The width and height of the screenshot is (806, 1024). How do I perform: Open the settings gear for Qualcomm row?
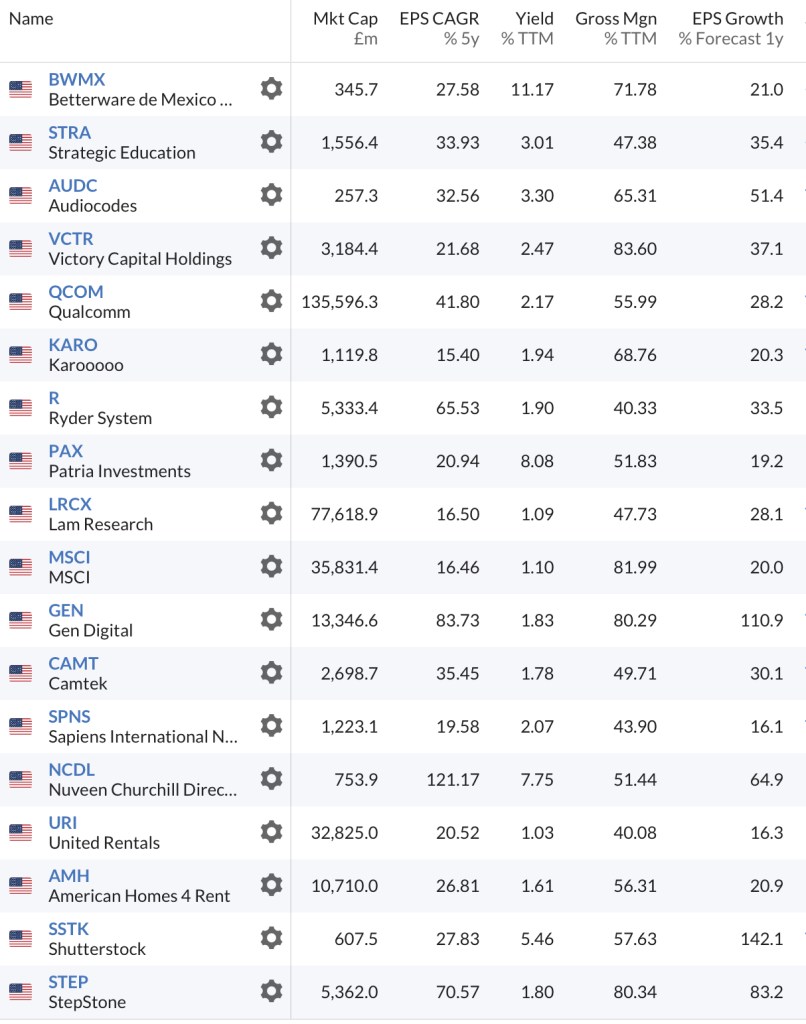(271, 301)
